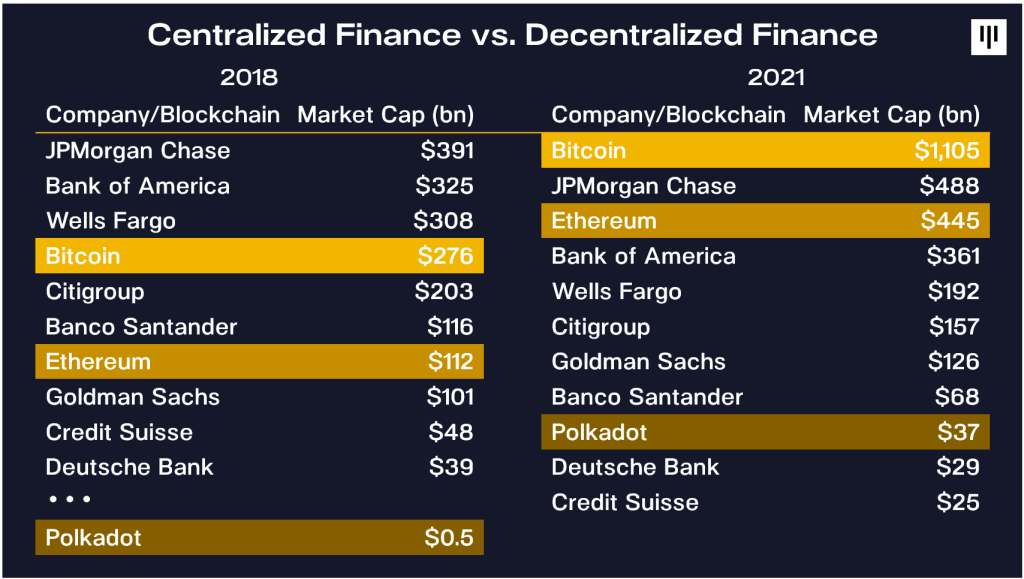Select the Ethereum row showing $112
The width and height of the screenshot is (1024, 579).
(x=259, y=362)
